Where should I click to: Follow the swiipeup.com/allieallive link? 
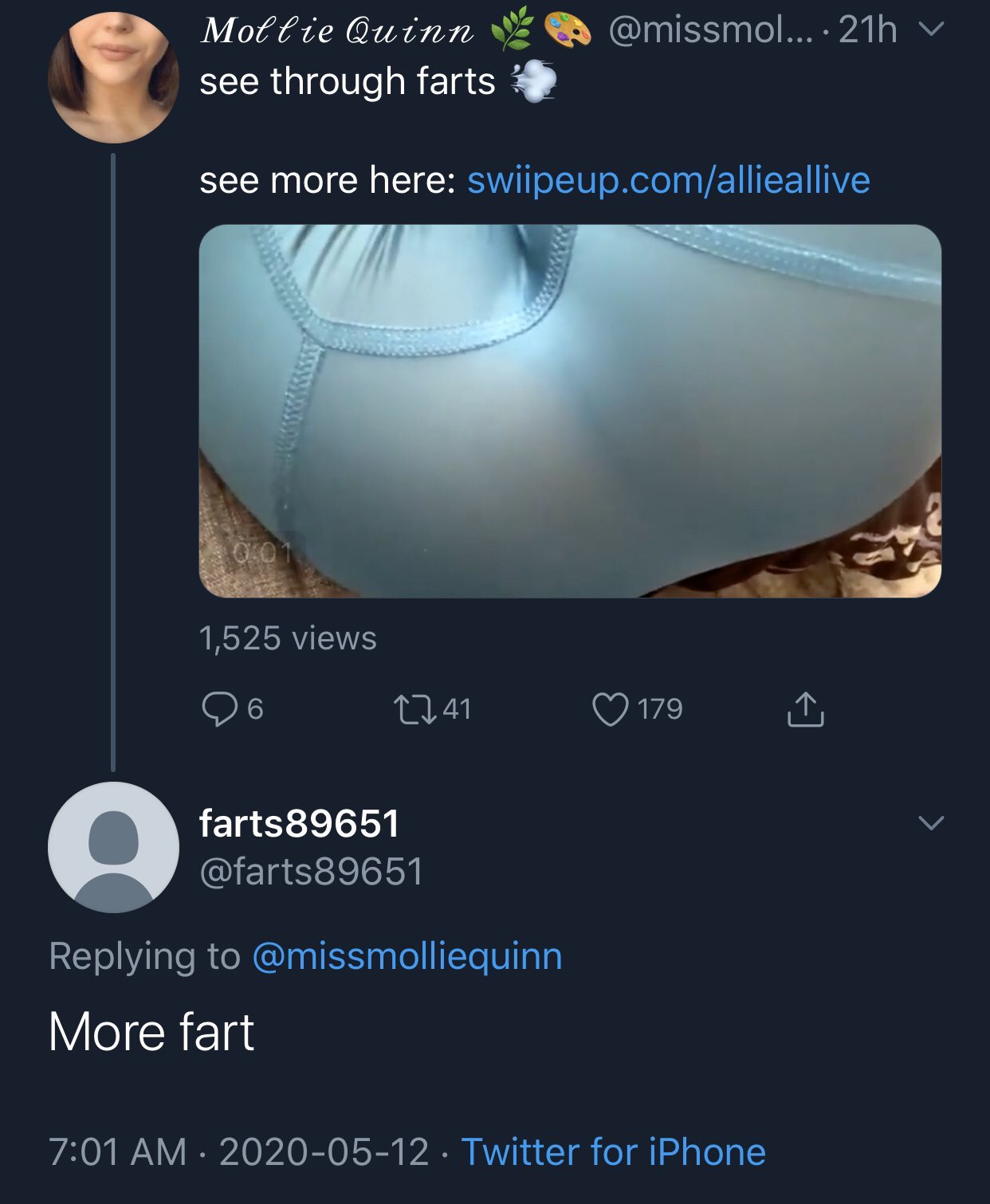coord(670,182)
